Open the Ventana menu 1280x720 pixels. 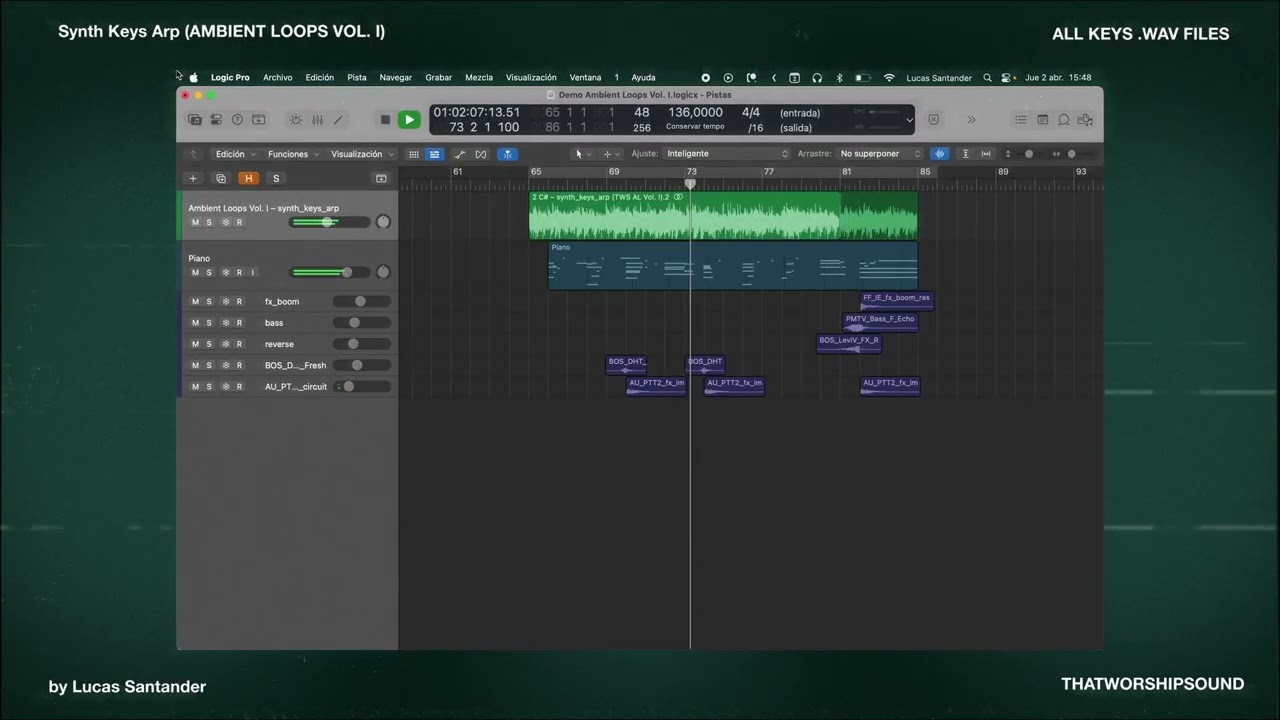(585, 77)
